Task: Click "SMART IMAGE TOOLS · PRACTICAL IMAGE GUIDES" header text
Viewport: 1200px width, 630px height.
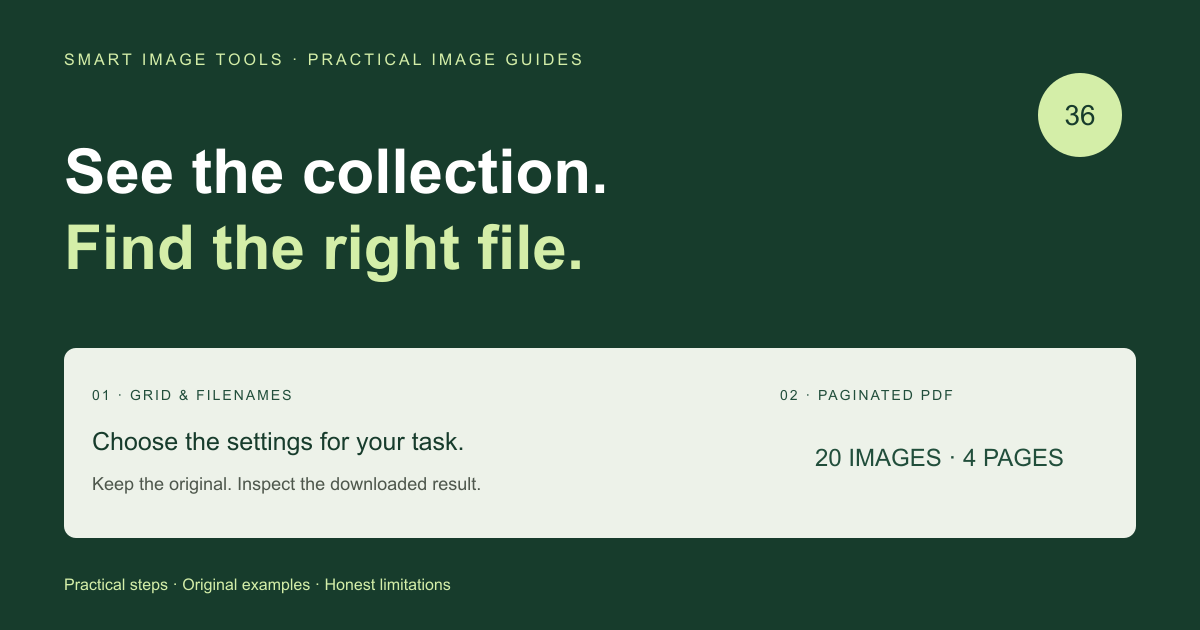Action: (x=324, y=60)
